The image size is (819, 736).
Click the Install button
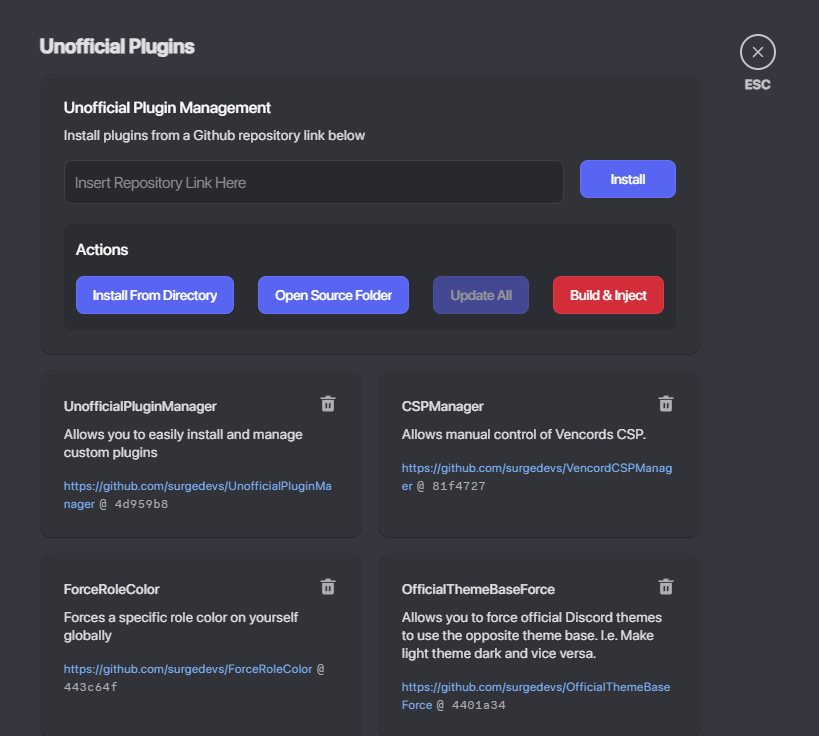pyautogui.click(x=627, y=180)
